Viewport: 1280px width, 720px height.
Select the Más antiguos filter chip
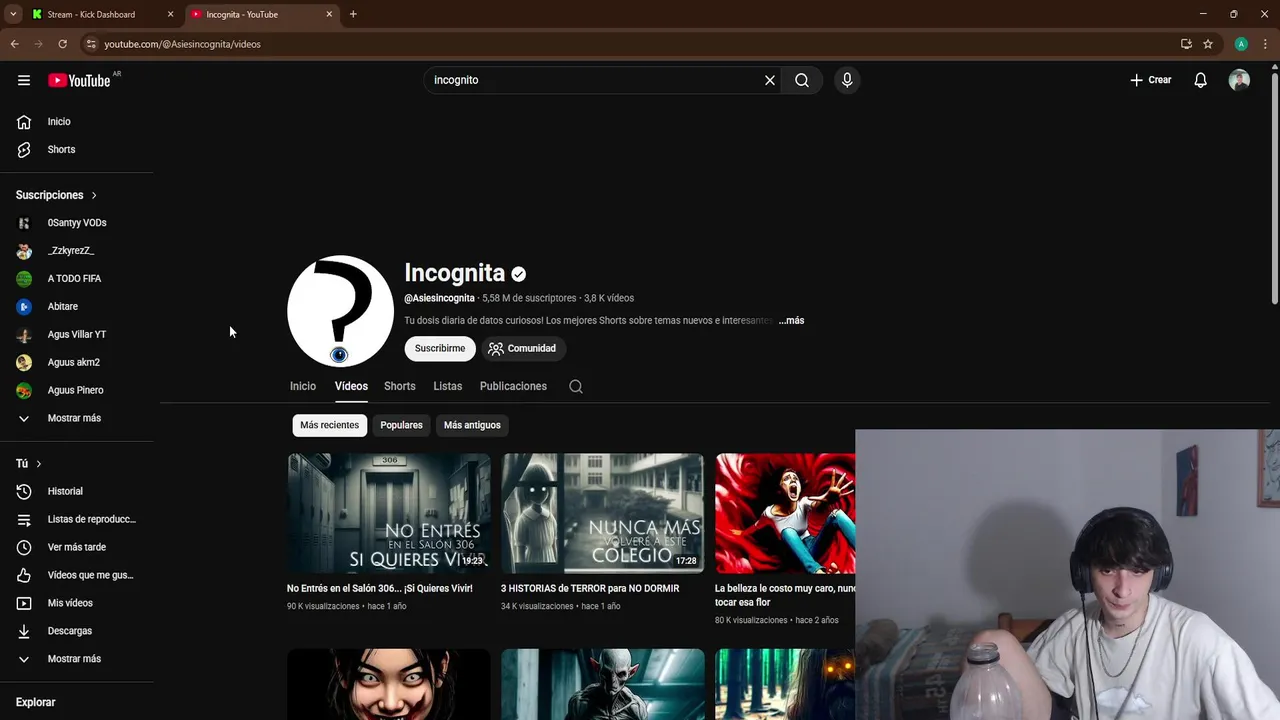tap(472, 425)
